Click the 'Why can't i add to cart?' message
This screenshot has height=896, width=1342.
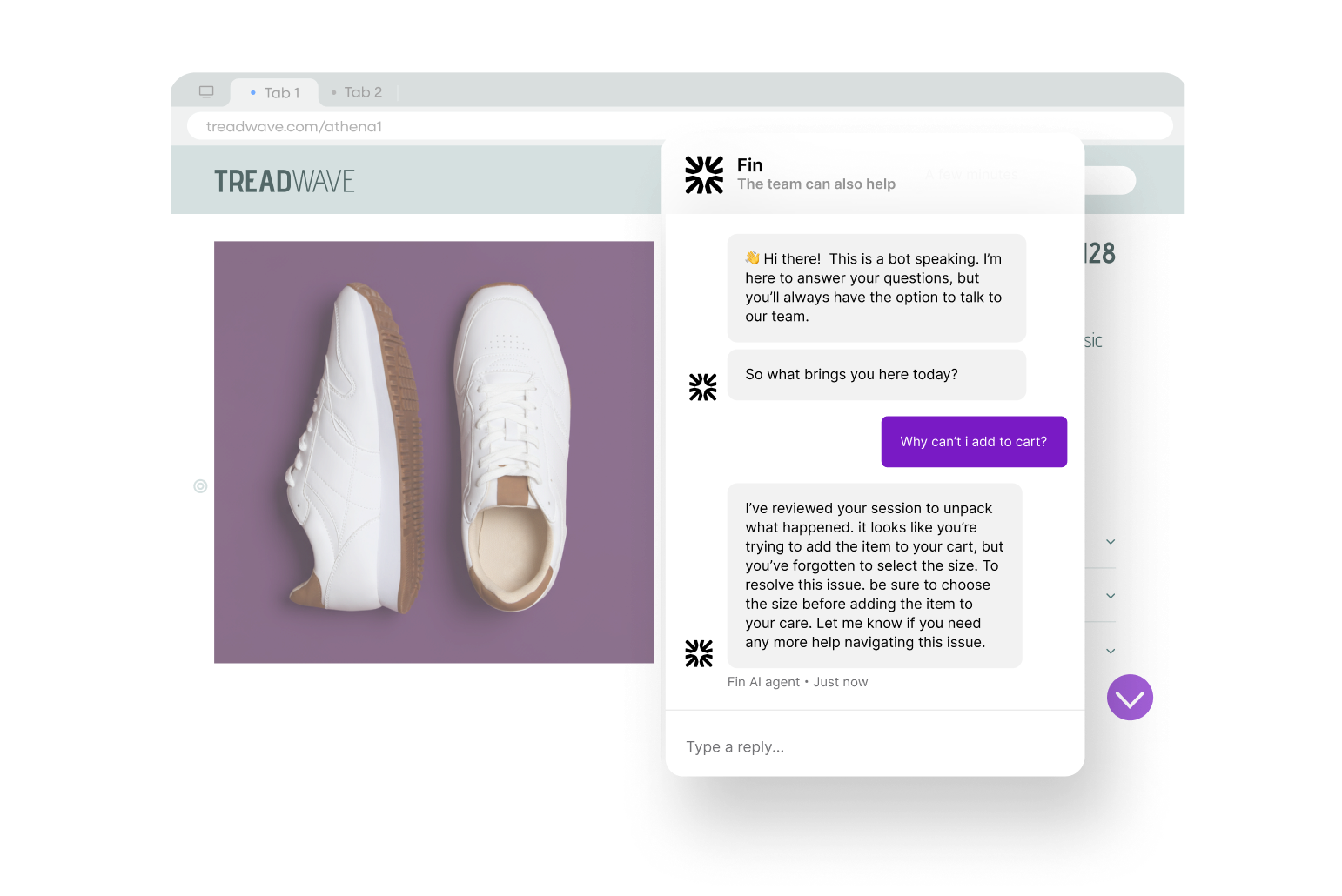coord(974,442)
